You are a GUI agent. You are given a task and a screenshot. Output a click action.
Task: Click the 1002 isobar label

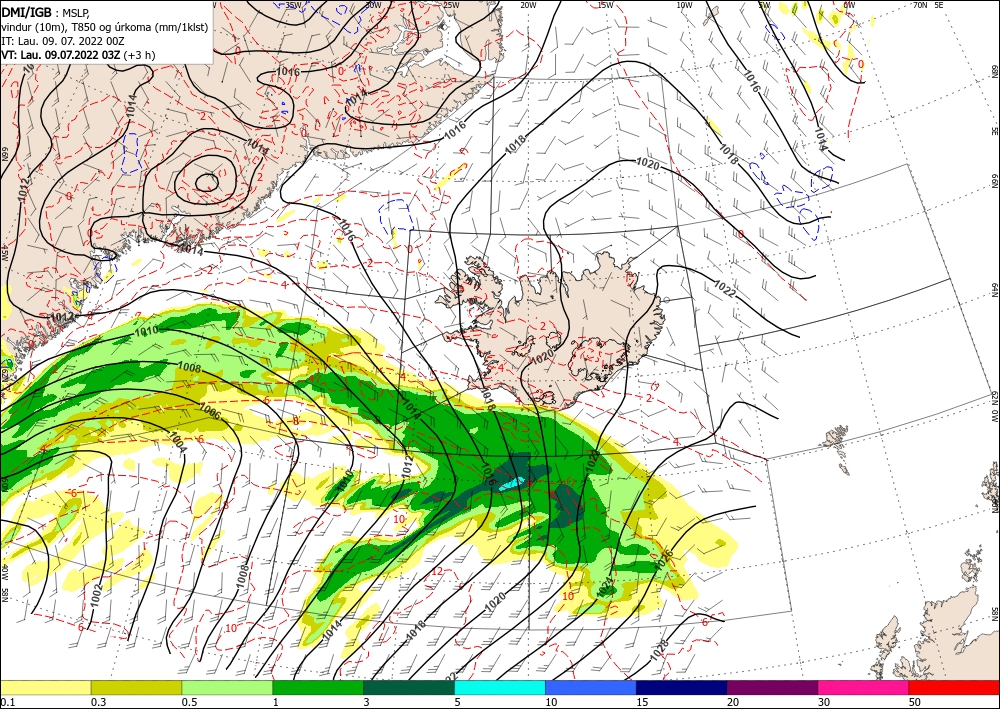(x=96, y=596)
